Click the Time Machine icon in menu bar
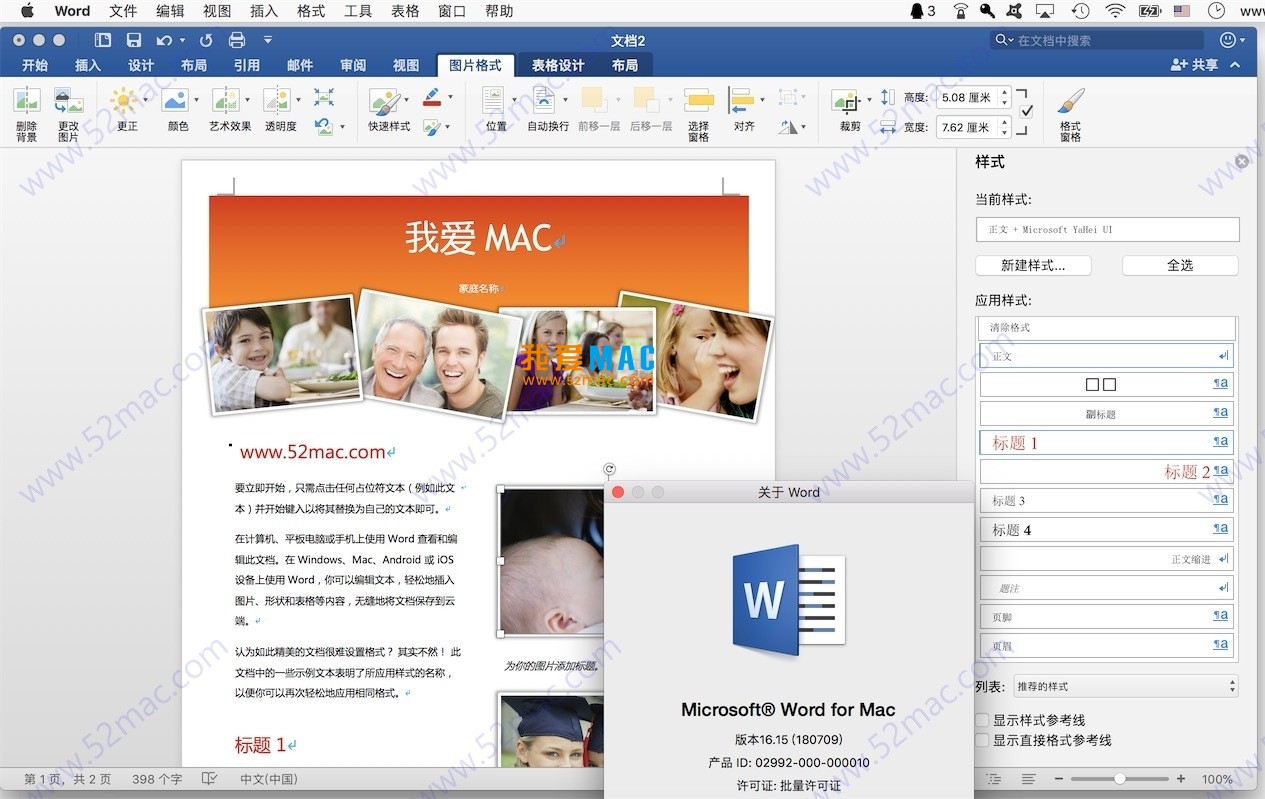This screenshot has height=799, width=1265. pos(1080,11)
